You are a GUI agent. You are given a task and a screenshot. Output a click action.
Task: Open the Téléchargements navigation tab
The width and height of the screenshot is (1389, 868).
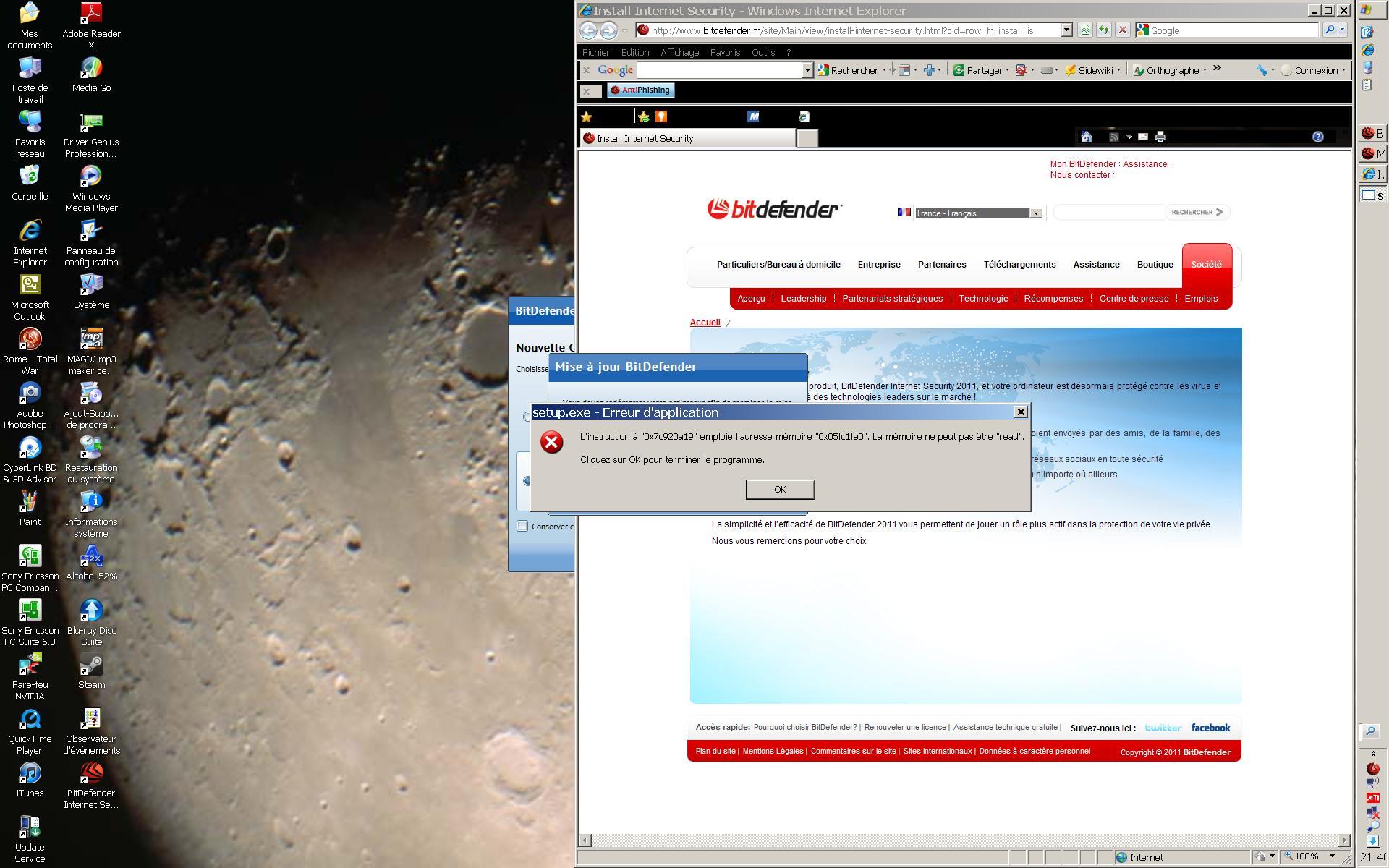(1019, 265)
